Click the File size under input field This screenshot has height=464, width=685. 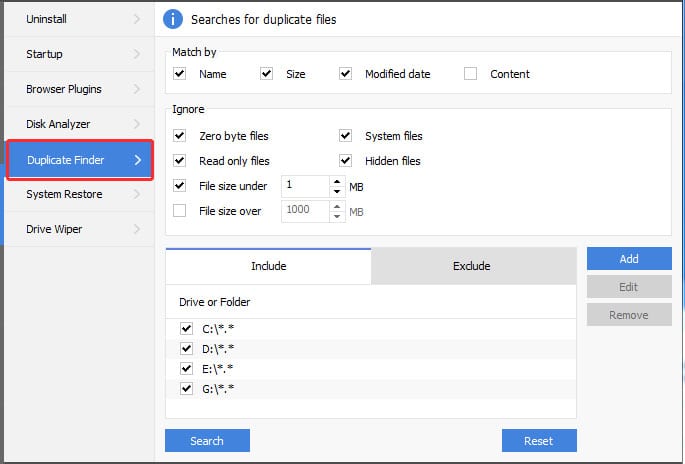coord(303,186)
